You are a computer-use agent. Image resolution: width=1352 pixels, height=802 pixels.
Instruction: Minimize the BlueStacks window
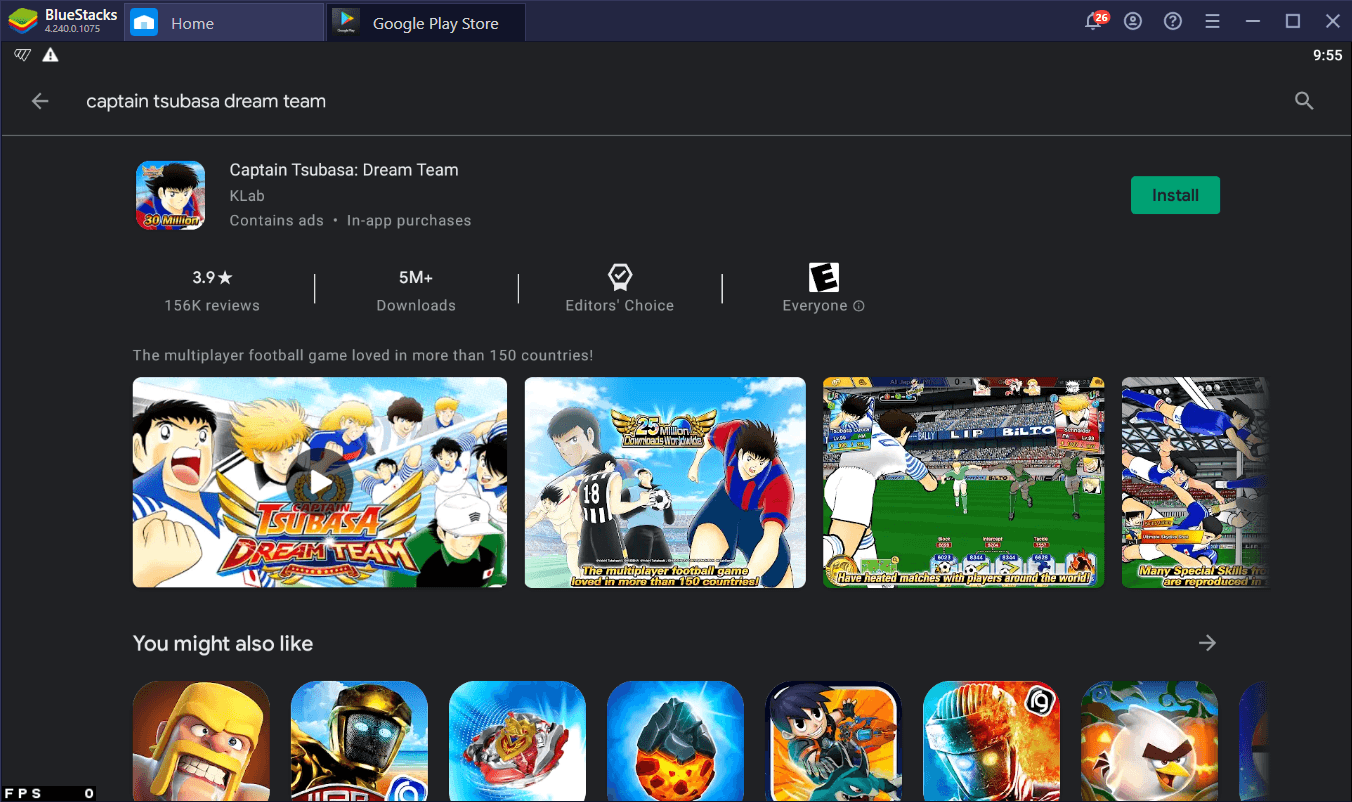pyautogui.click(x=1255, y=22)
